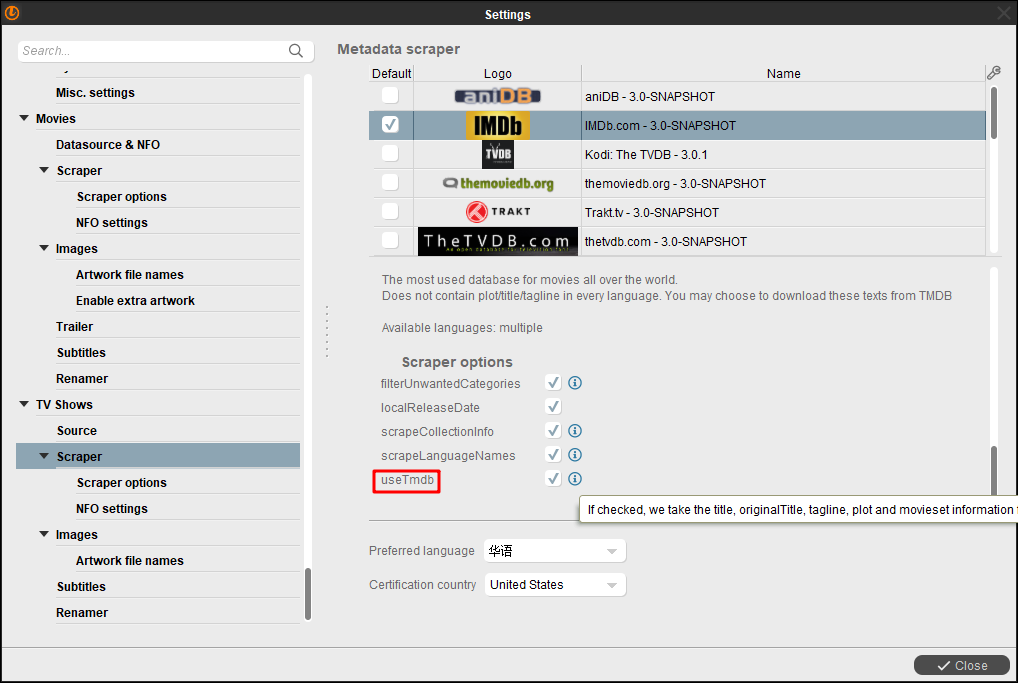
Task: Open Artwork file names under TV Shows
Action: point(130,560)
